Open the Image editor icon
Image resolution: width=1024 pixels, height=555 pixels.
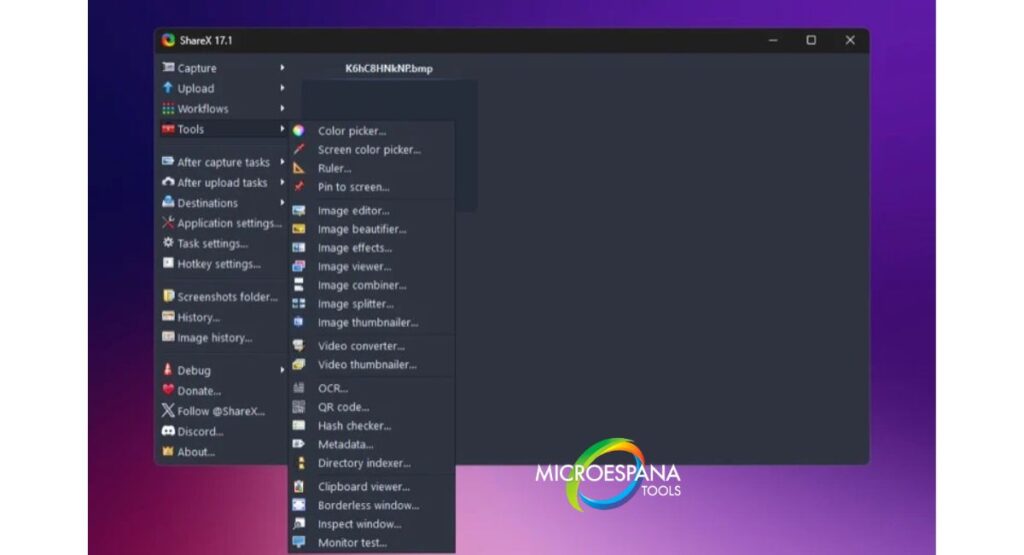pyautogui.click(x=298, y=210)
